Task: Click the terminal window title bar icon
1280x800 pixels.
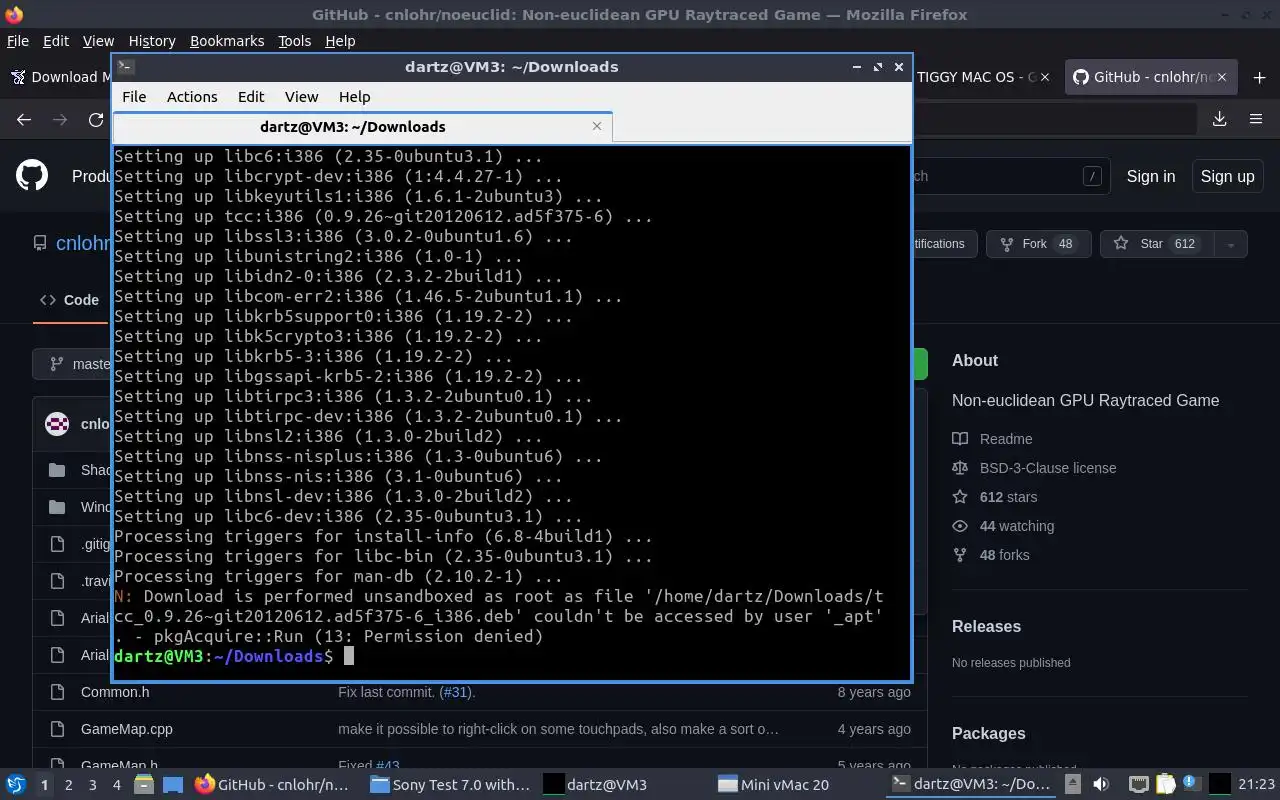Action: pos(125,67)
